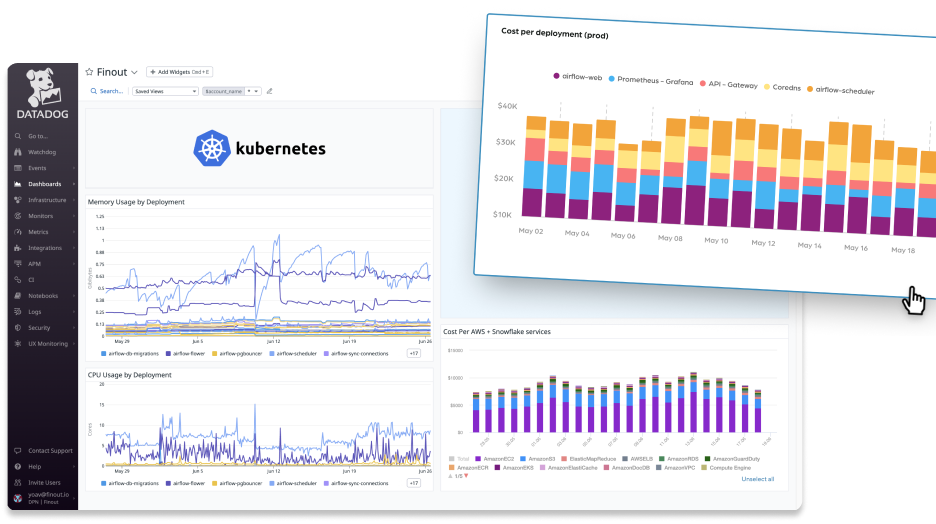Click the UX Monitoring icon in sidebar
Viewport: 936px width, 524px height.
18,344
